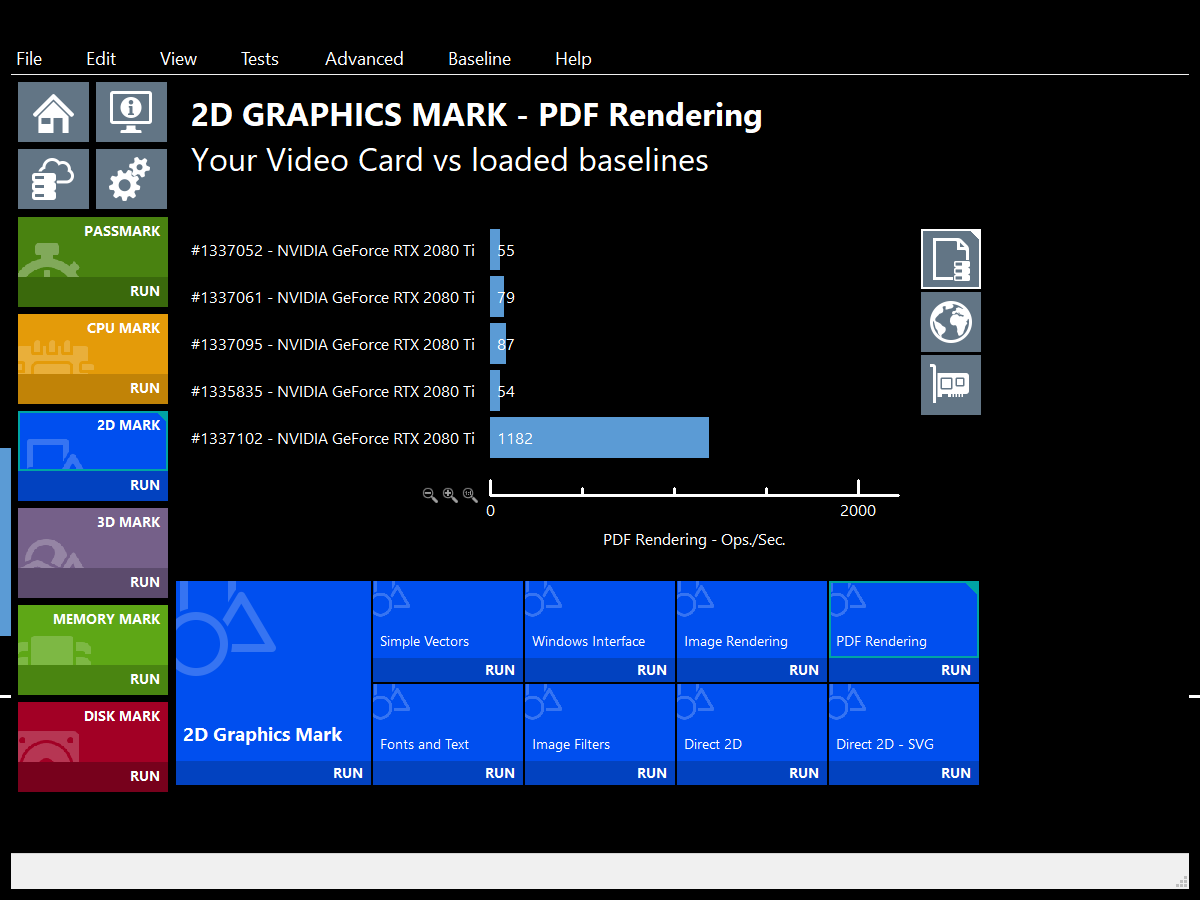Run the Image Filters test
Screen dimensions: 1200x900
[600, 773]
